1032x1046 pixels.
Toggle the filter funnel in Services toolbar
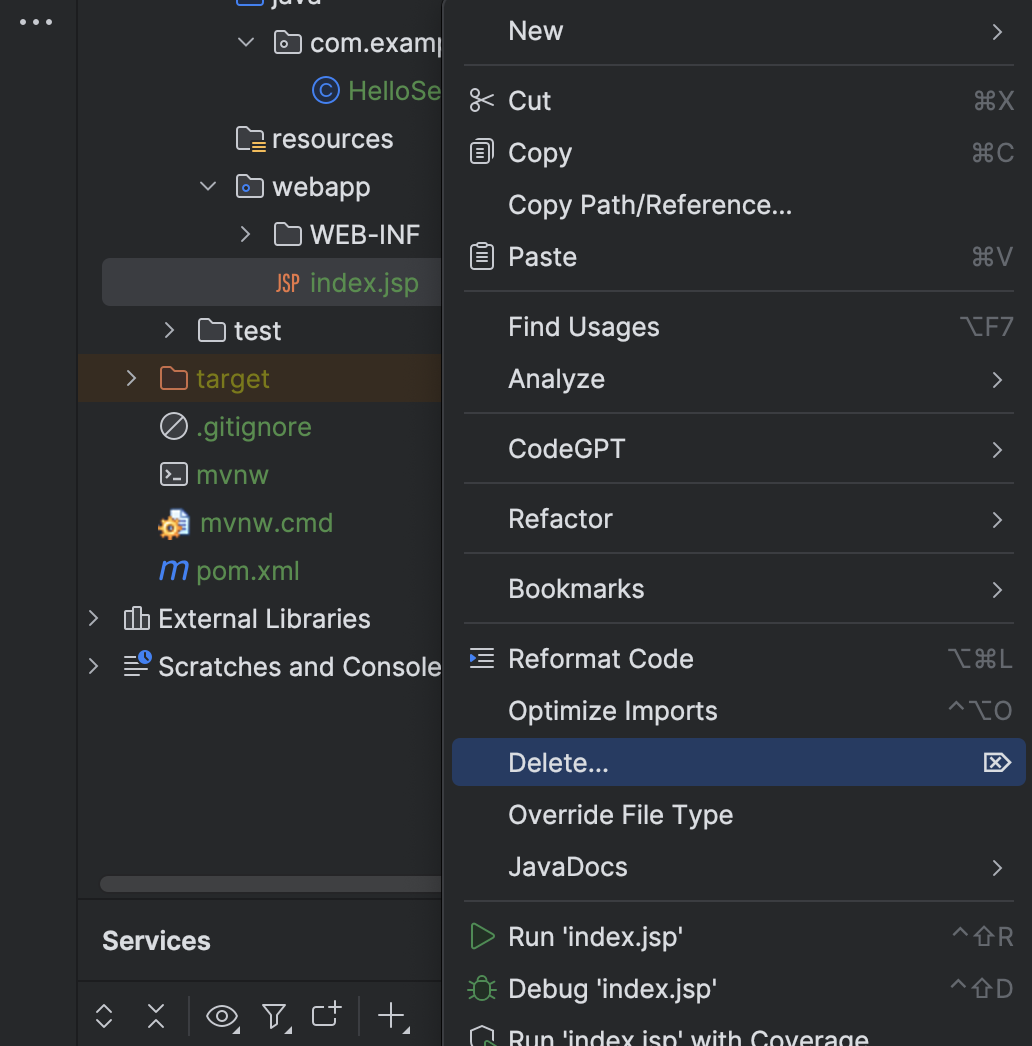point(275,1016)
